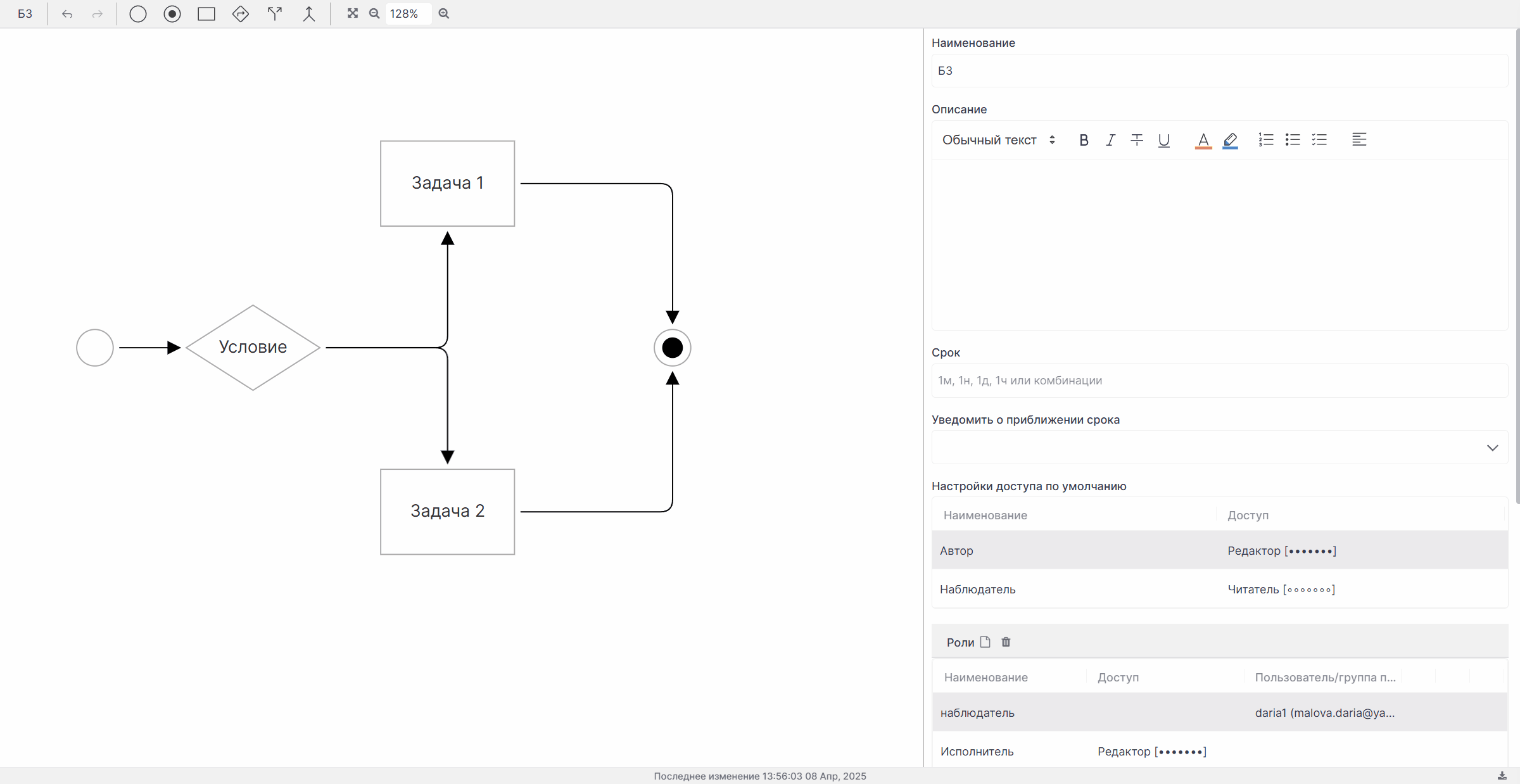Screen dimensions: 1520x784
Task: Click the text alignment icon
Action: 1359,140
